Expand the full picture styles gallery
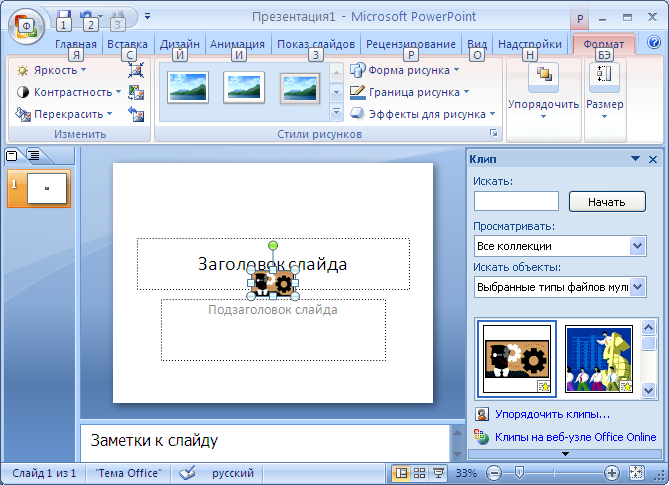The image size is (669, 485). pos(336,112)
